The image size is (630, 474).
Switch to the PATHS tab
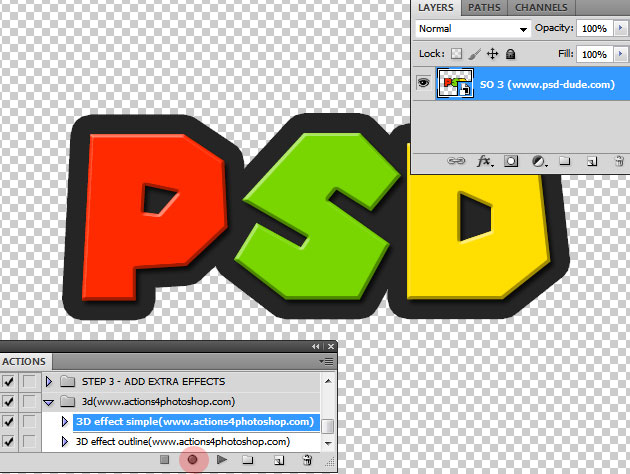(485, 8)
